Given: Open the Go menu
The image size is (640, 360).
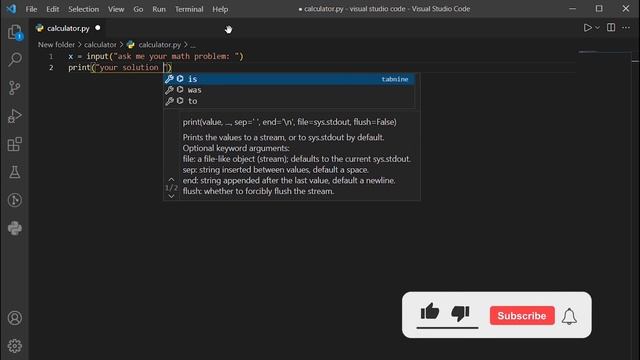Looking at the screenshot, I should point(138,9).
